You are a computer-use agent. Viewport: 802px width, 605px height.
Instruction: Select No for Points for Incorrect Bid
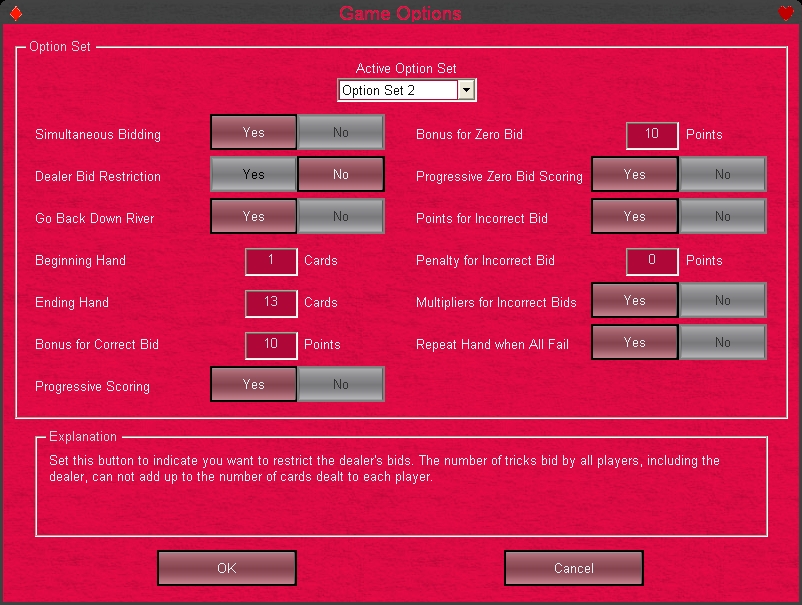(722, 216)
